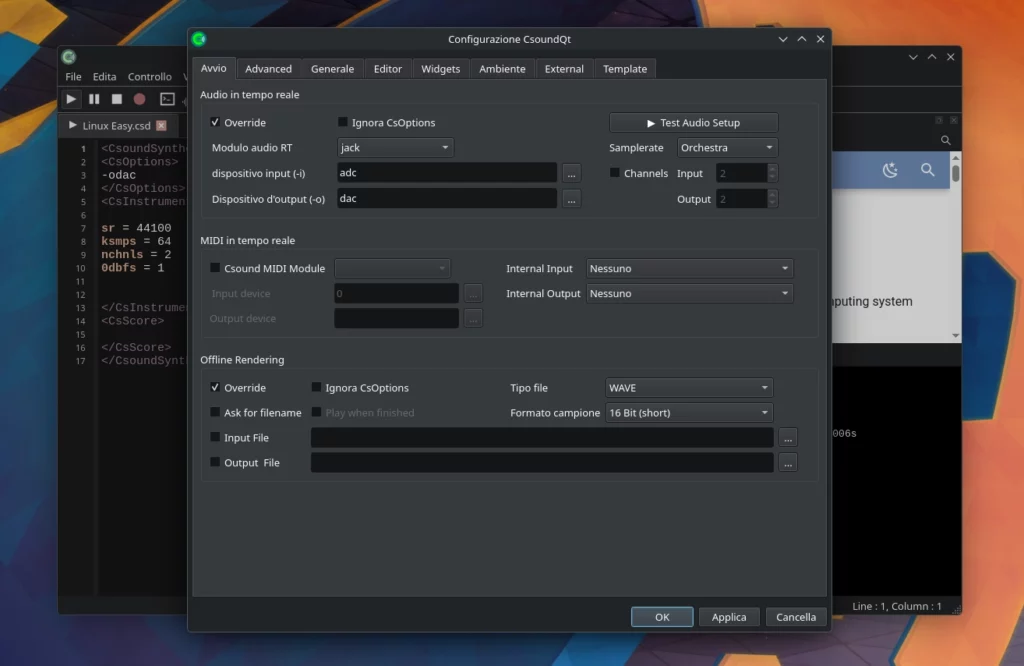
Task: Enable Output File checkbox
Action: click(x=215, y=462)
